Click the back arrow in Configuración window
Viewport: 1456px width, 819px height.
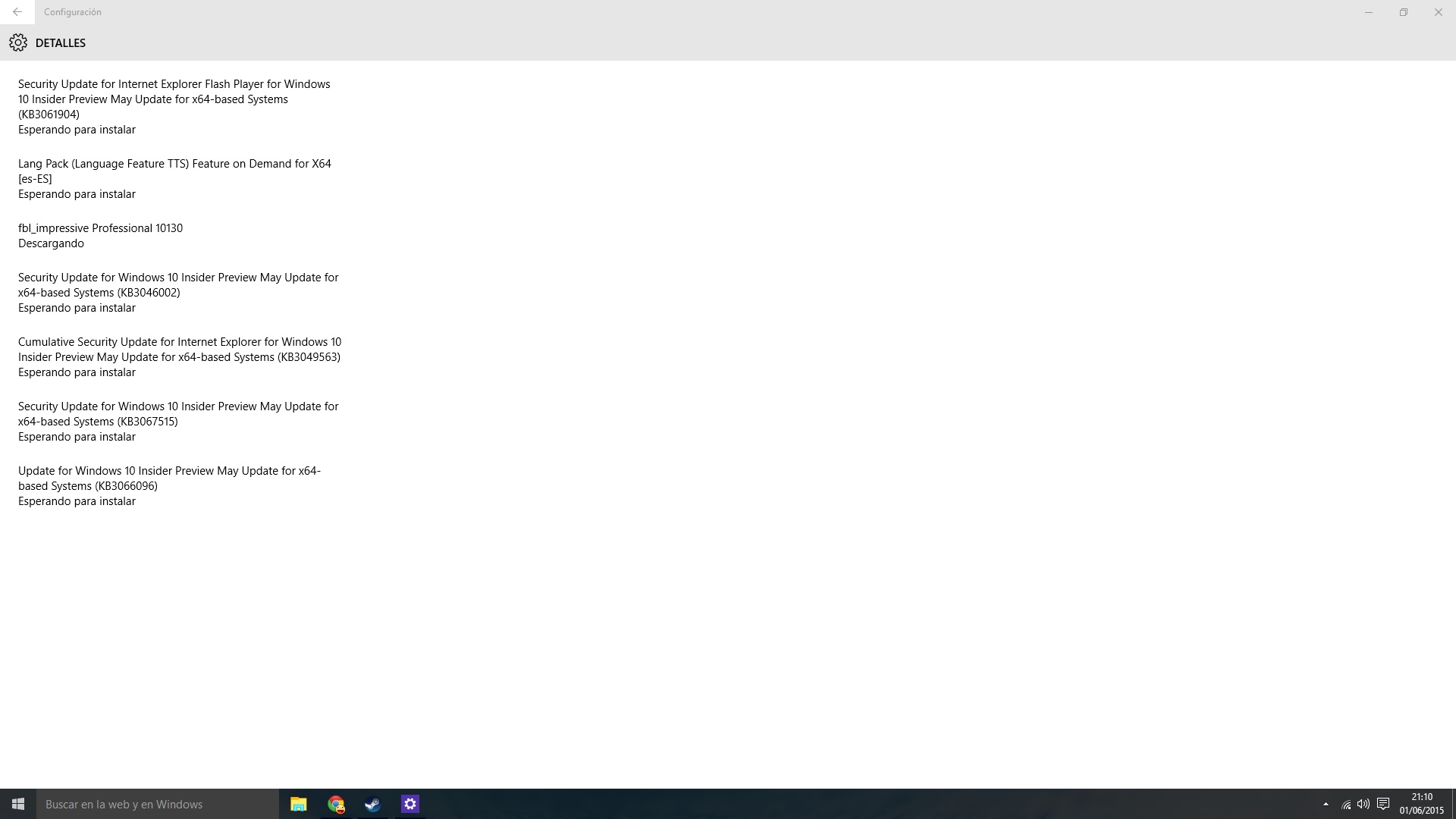pyautogui.click(x=17, y=12)
